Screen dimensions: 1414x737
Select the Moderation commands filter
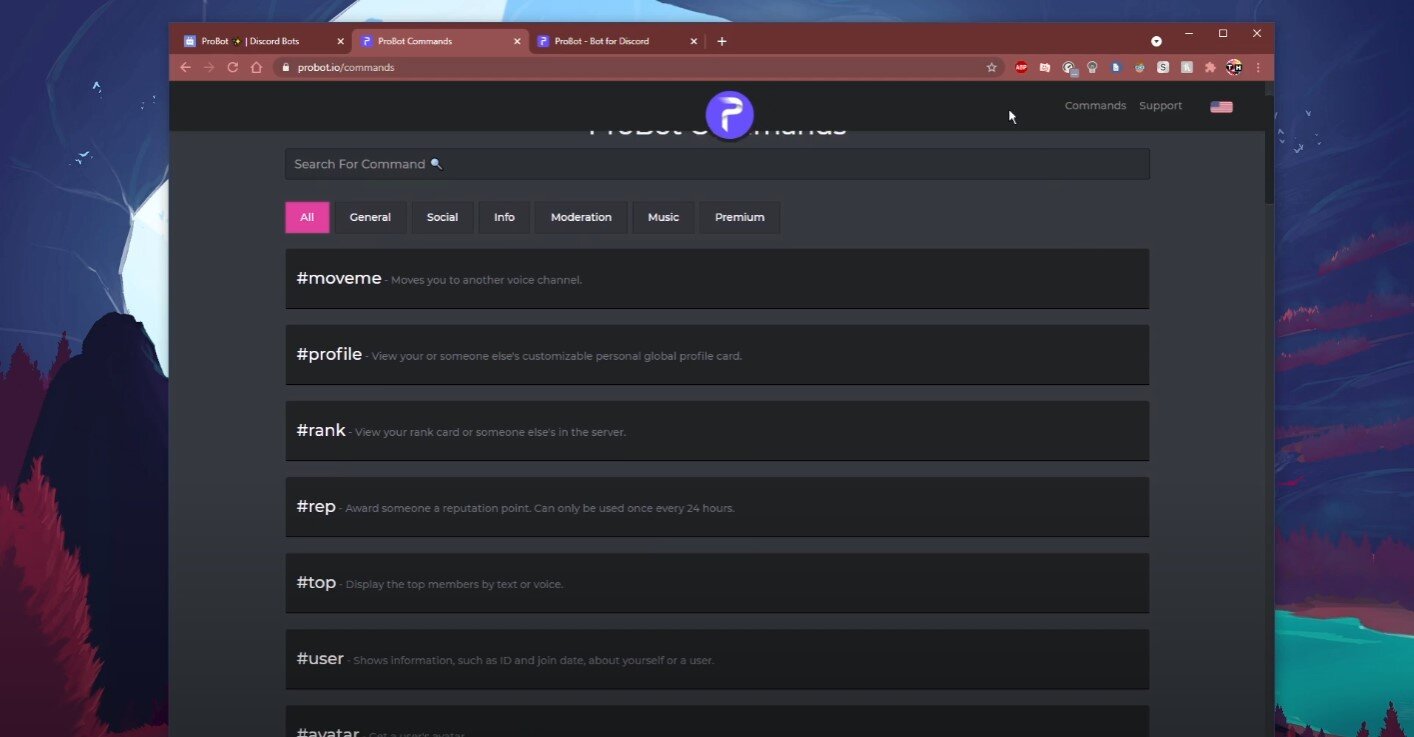coord(581,217)
